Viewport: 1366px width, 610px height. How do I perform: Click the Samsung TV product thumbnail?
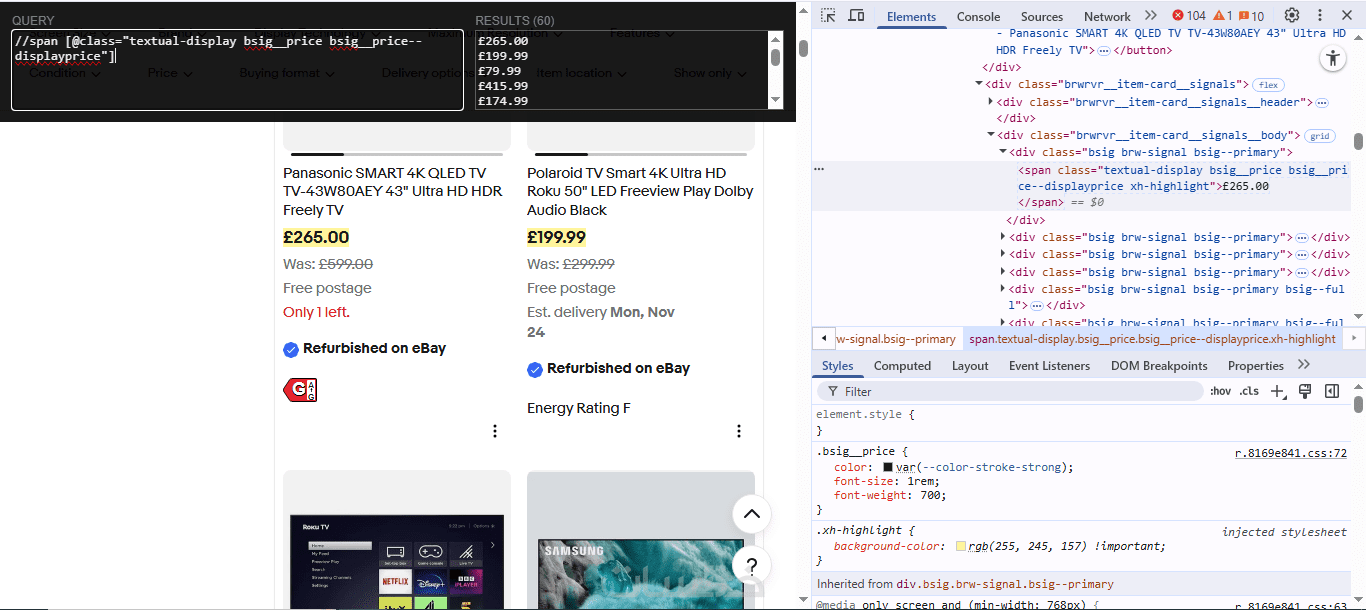(x=640, y=575)
